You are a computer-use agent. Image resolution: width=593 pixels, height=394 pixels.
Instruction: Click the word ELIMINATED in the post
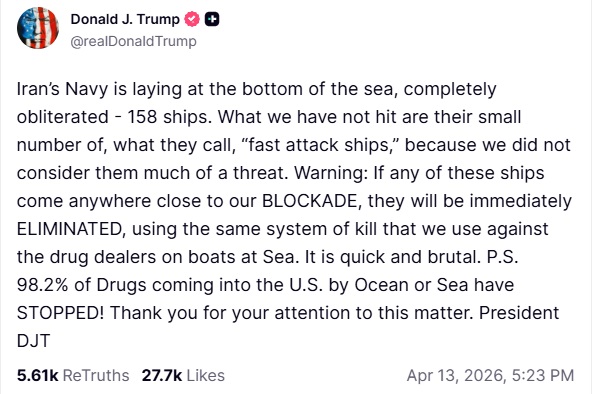pos(71,229)
